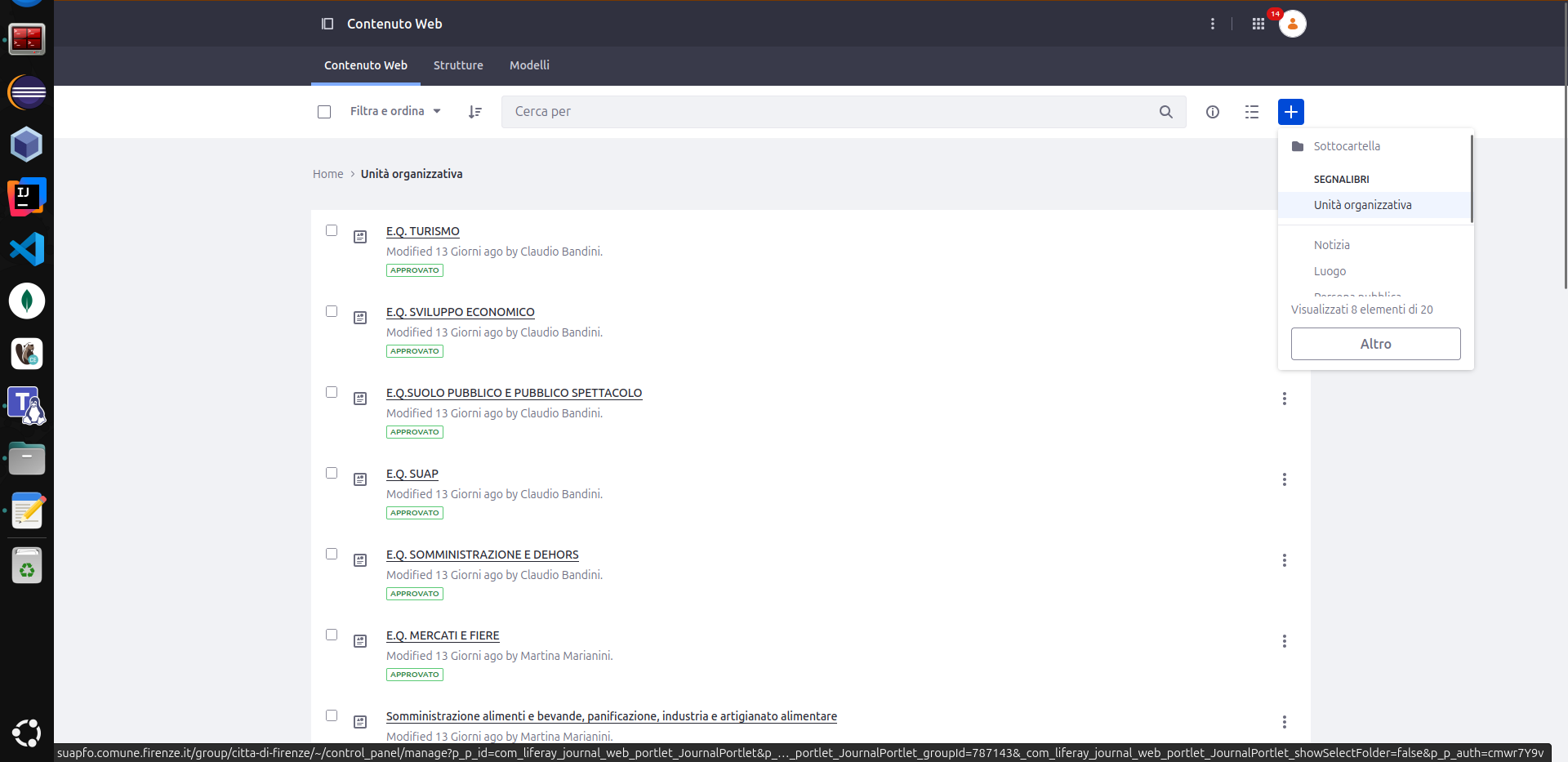Click the blue plus button to create content
Image resolution: width=1568 pixels, height=762 pixels.
click(1290, 111)
